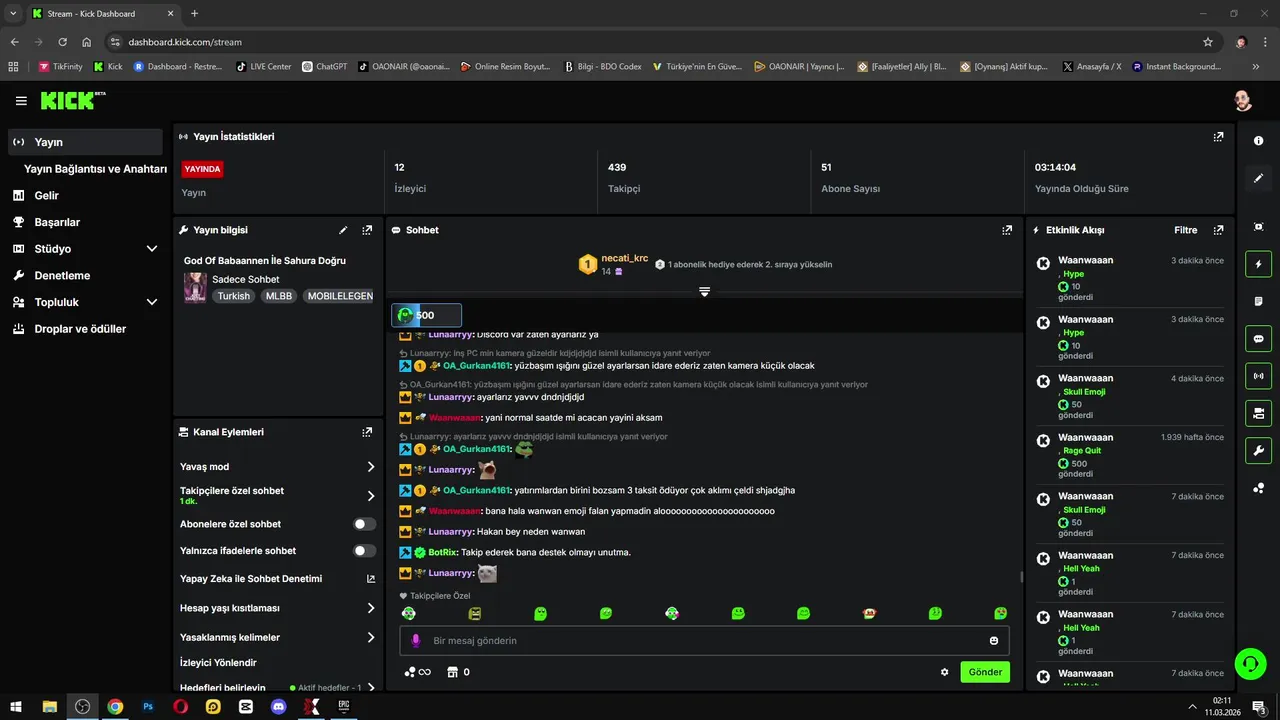Open the green headset support button
The width and height of the screenshot is (1280, 720).
point(1250,663)
